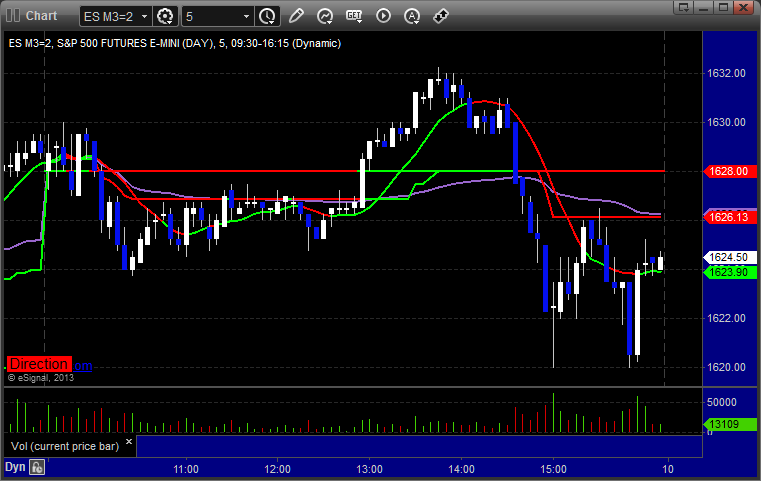Click the 1624.50 last price marker
This screenshot has height=481, width=761.
coord(729,257)
